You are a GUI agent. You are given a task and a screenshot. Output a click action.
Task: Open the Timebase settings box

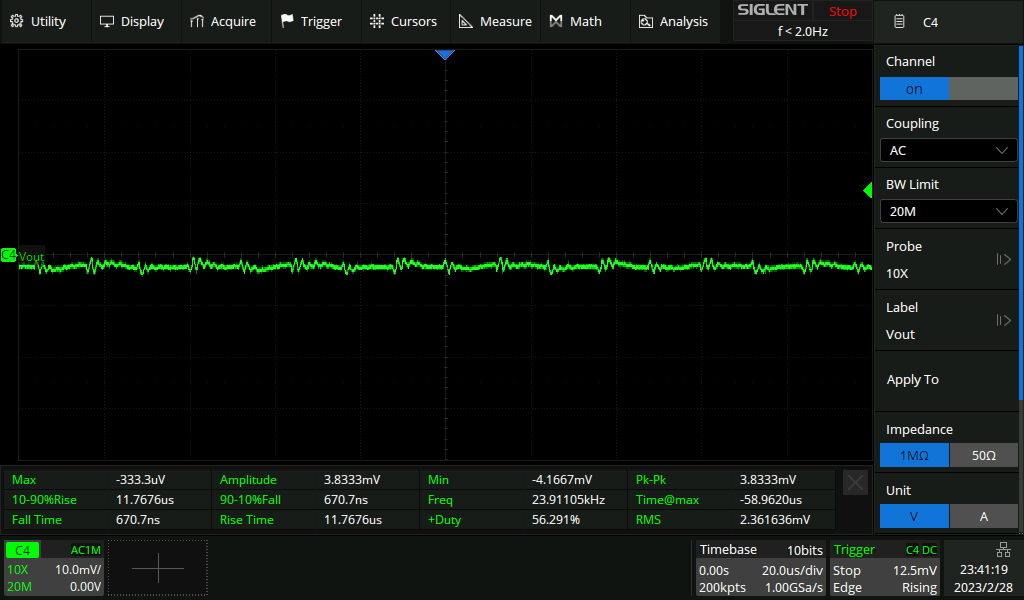[x=760, y=569]
